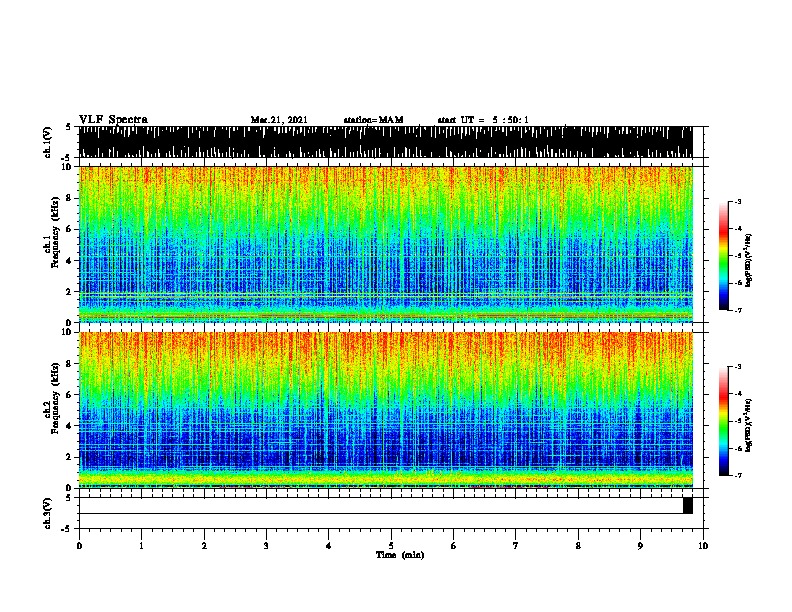
Task: Click the "4" kHz tick on ch.2 axis
Action: pos(70,426)
